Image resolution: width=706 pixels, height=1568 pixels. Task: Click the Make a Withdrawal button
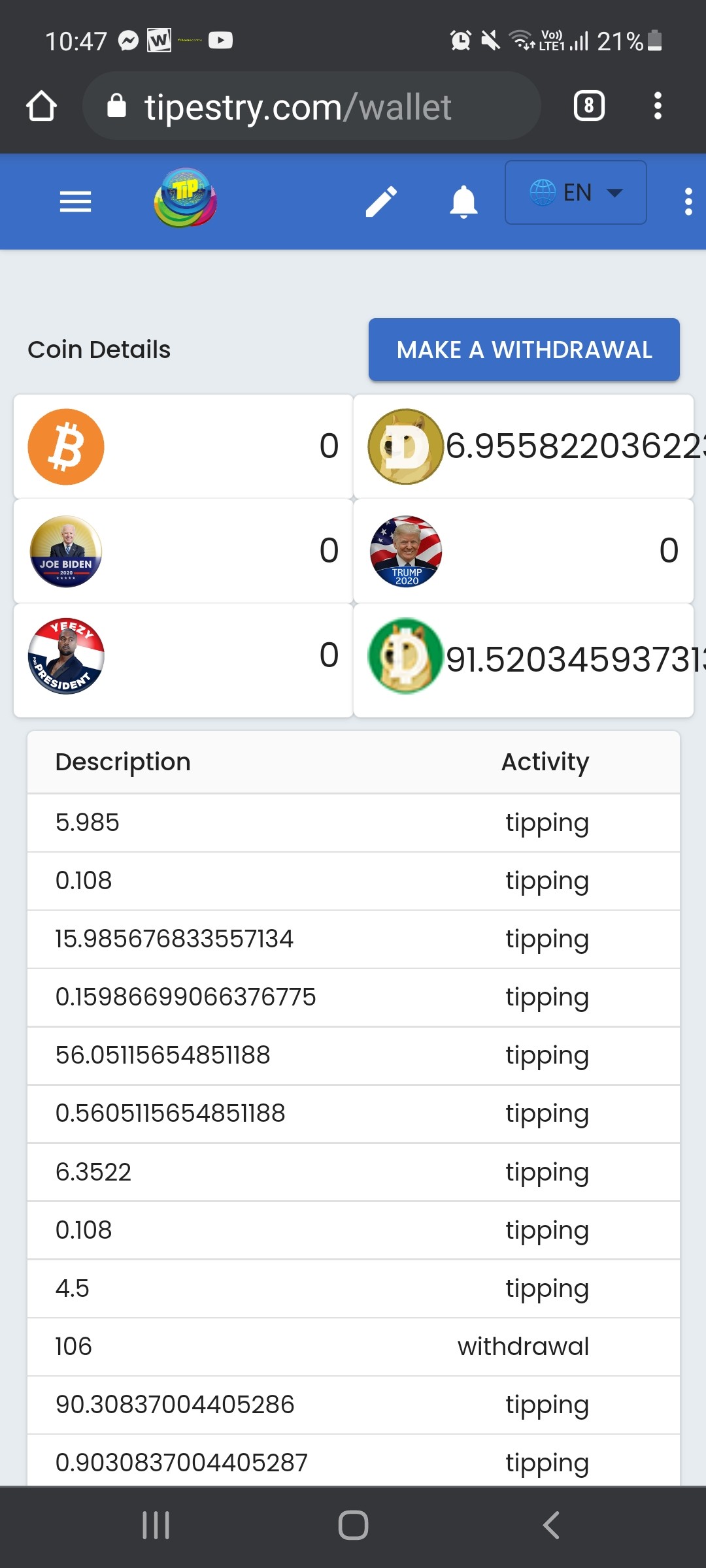pyautogui.click(x=524, y=350)
